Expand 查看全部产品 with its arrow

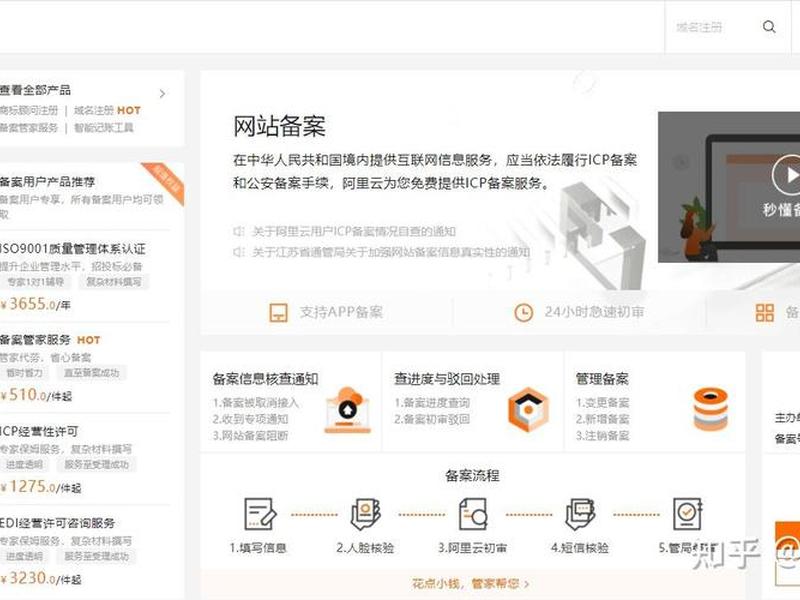click(x=162, y=94)
